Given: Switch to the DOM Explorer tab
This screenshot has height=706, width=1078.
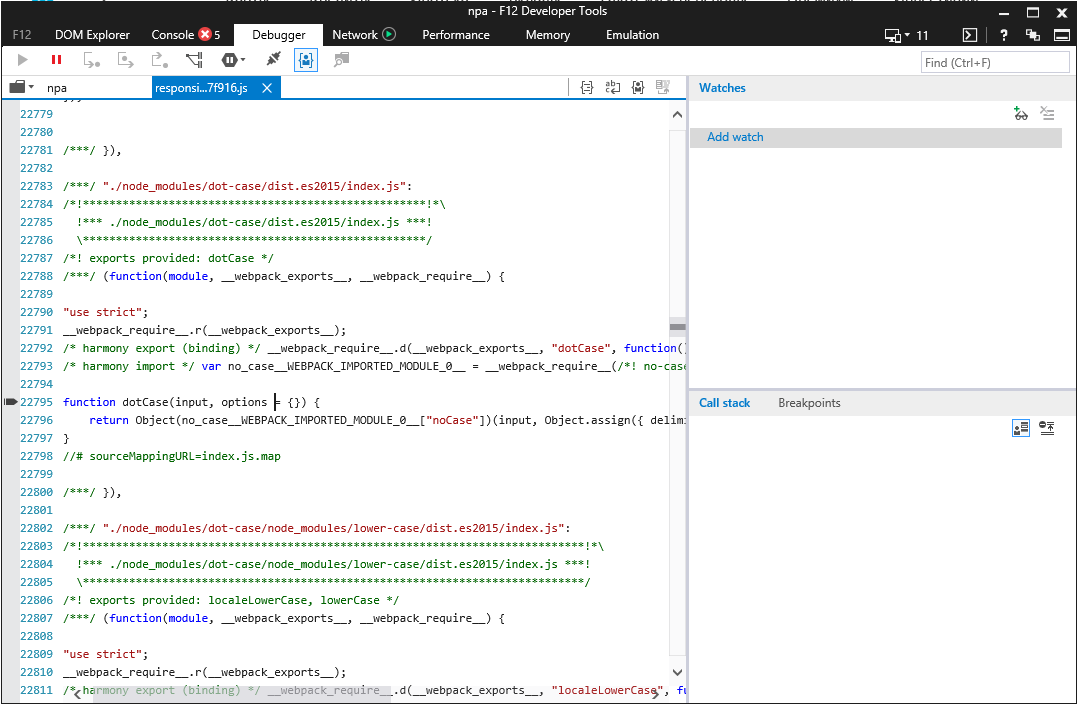Looking at the screenshot, I should click(92, 34).
